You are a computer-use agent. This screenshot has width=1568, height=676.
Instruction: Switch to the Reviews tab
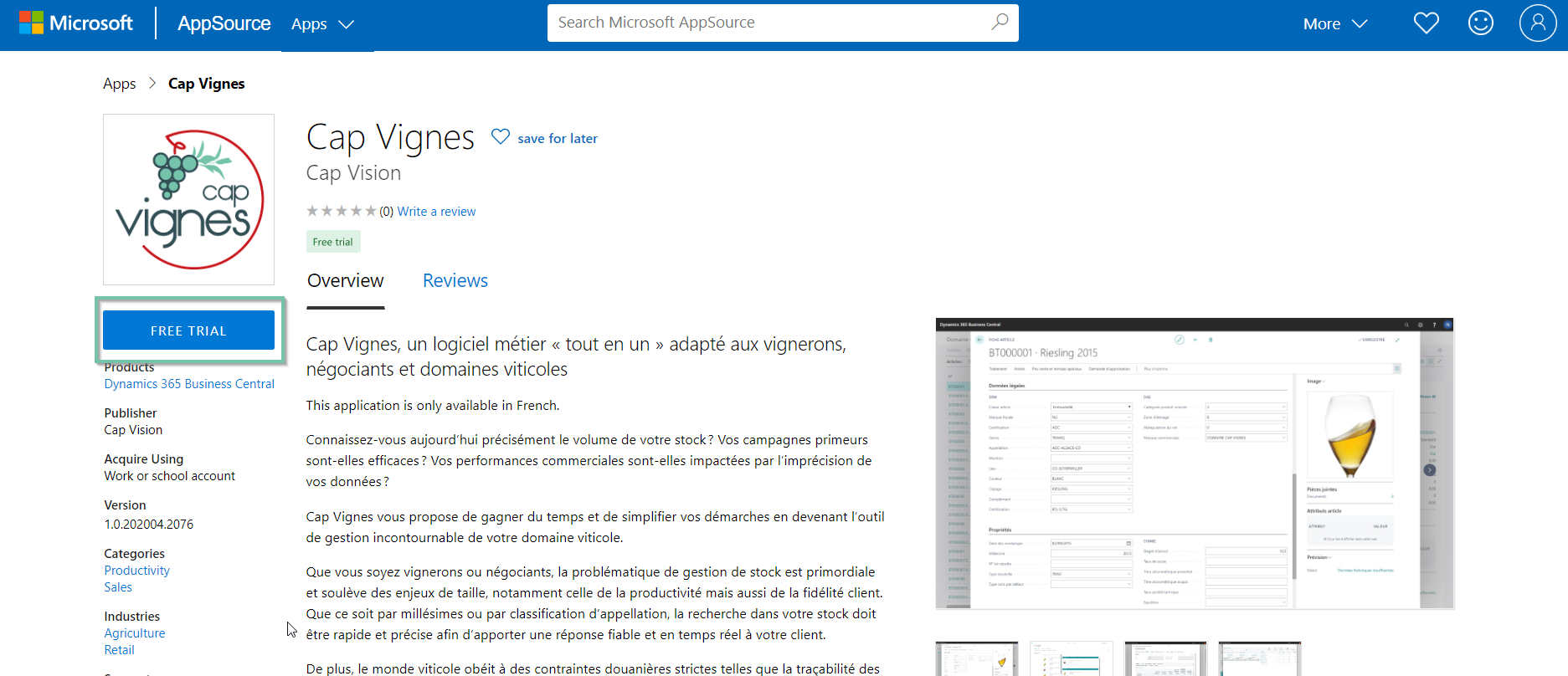tap(455, 281)
